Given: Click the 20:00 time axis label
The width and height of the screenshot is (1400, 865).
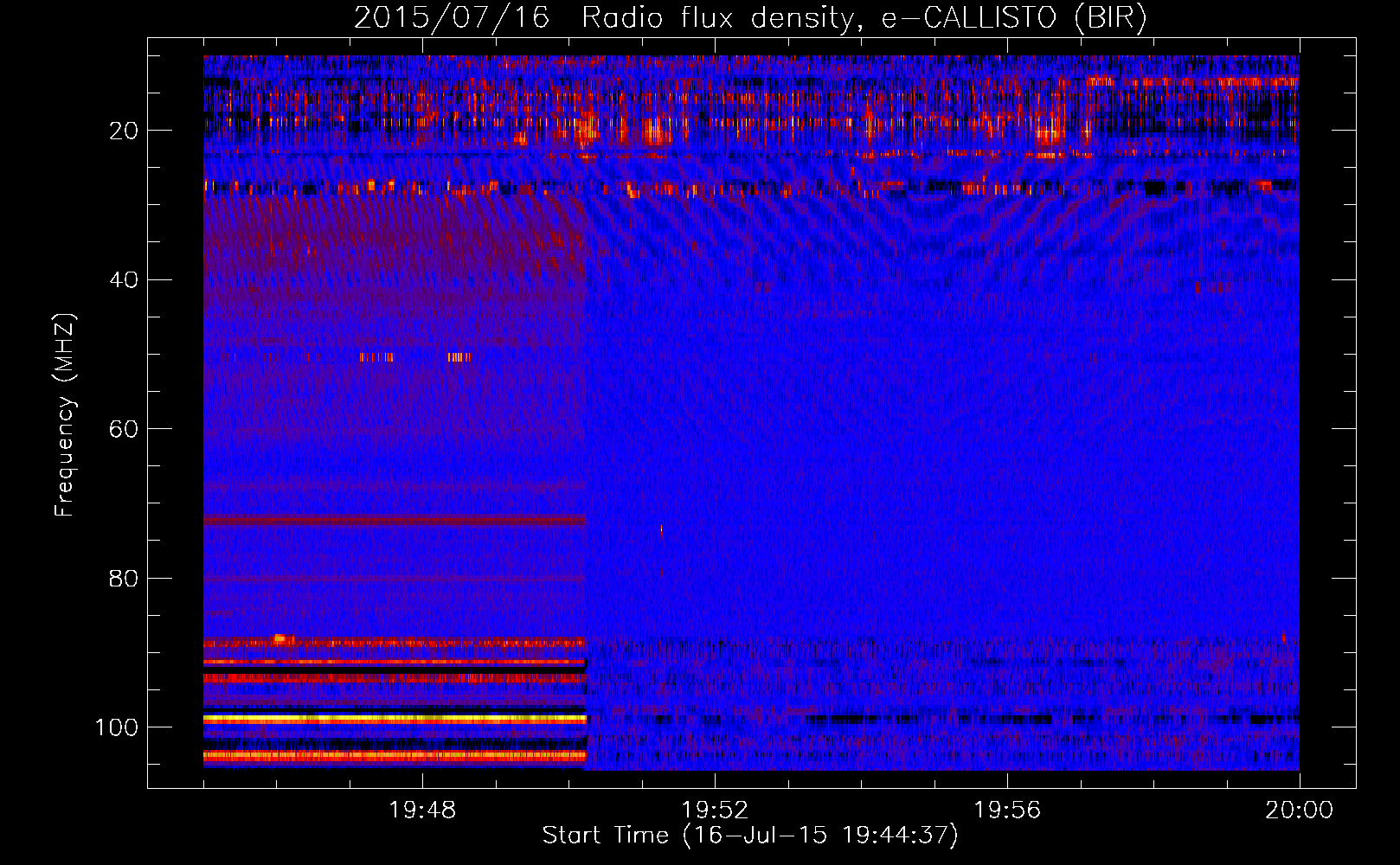Looking at the screenshot, I should click(1299, 811).
